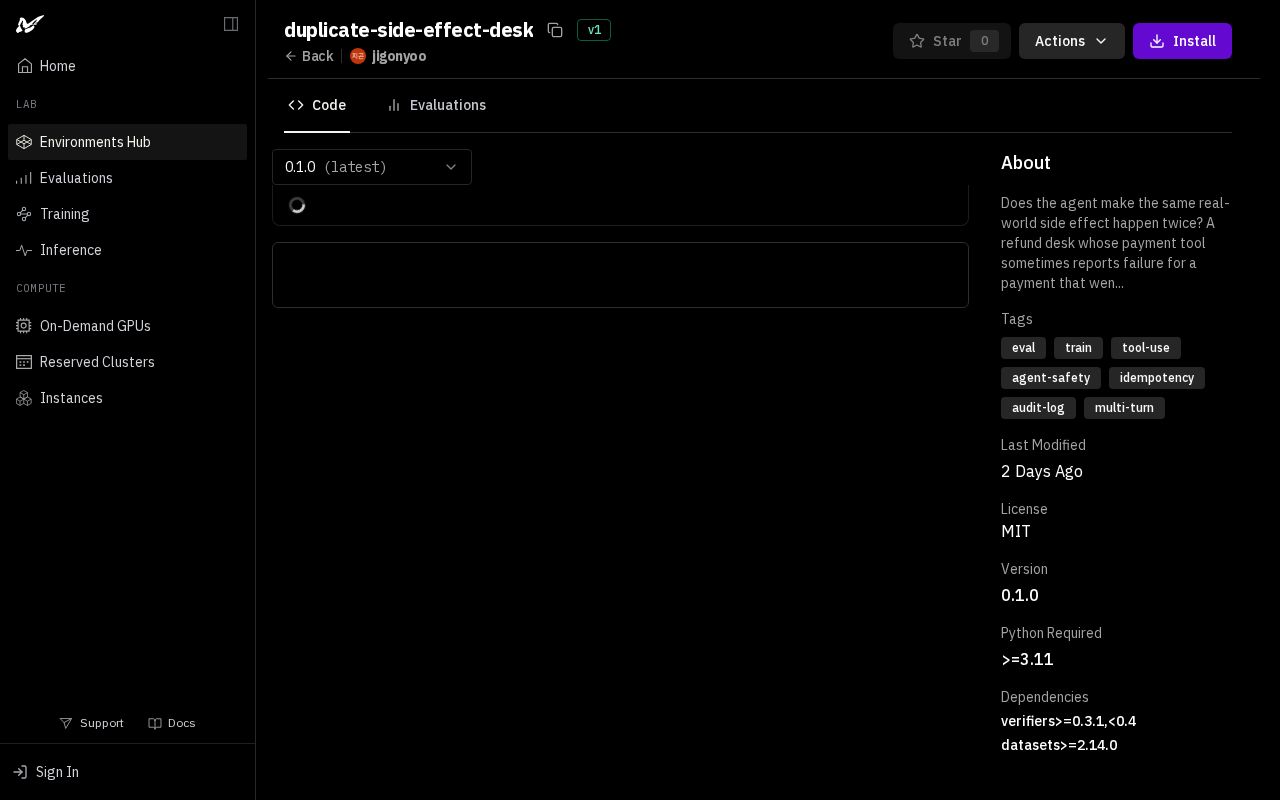
Task: Select the agent-safety tag
Action: click(1051, 378)
